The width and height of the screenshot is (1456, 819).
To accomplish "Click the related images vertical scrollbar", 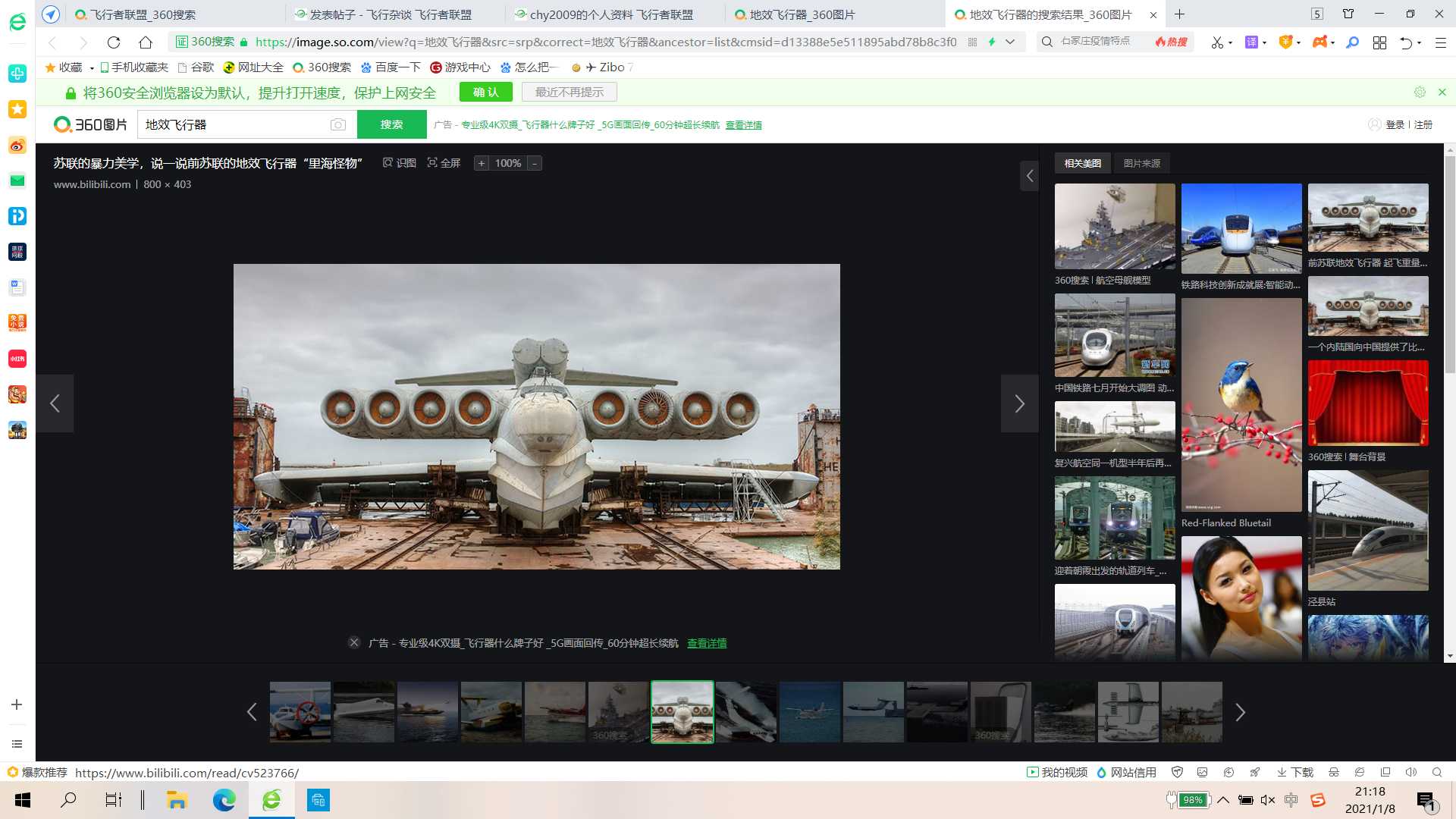I will click(x=1450, y=265).
